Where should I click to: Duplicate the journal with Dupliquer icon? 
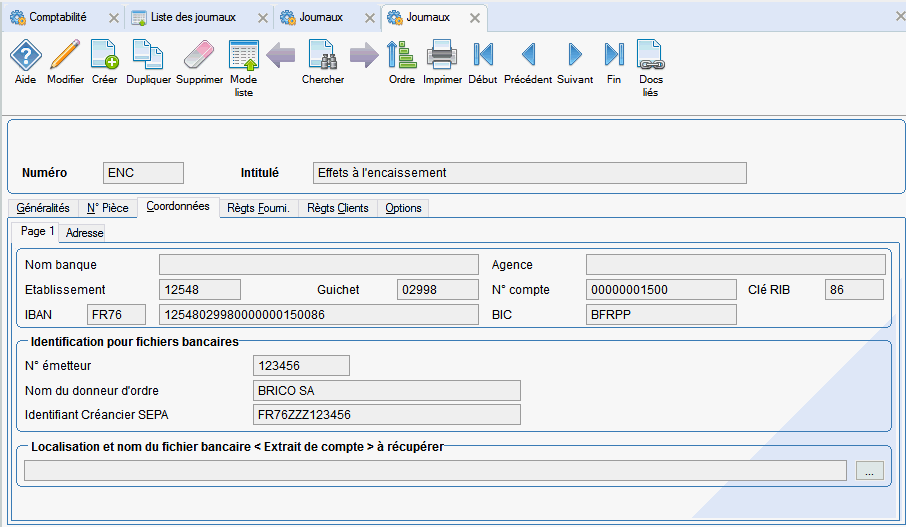coord(148,56)
